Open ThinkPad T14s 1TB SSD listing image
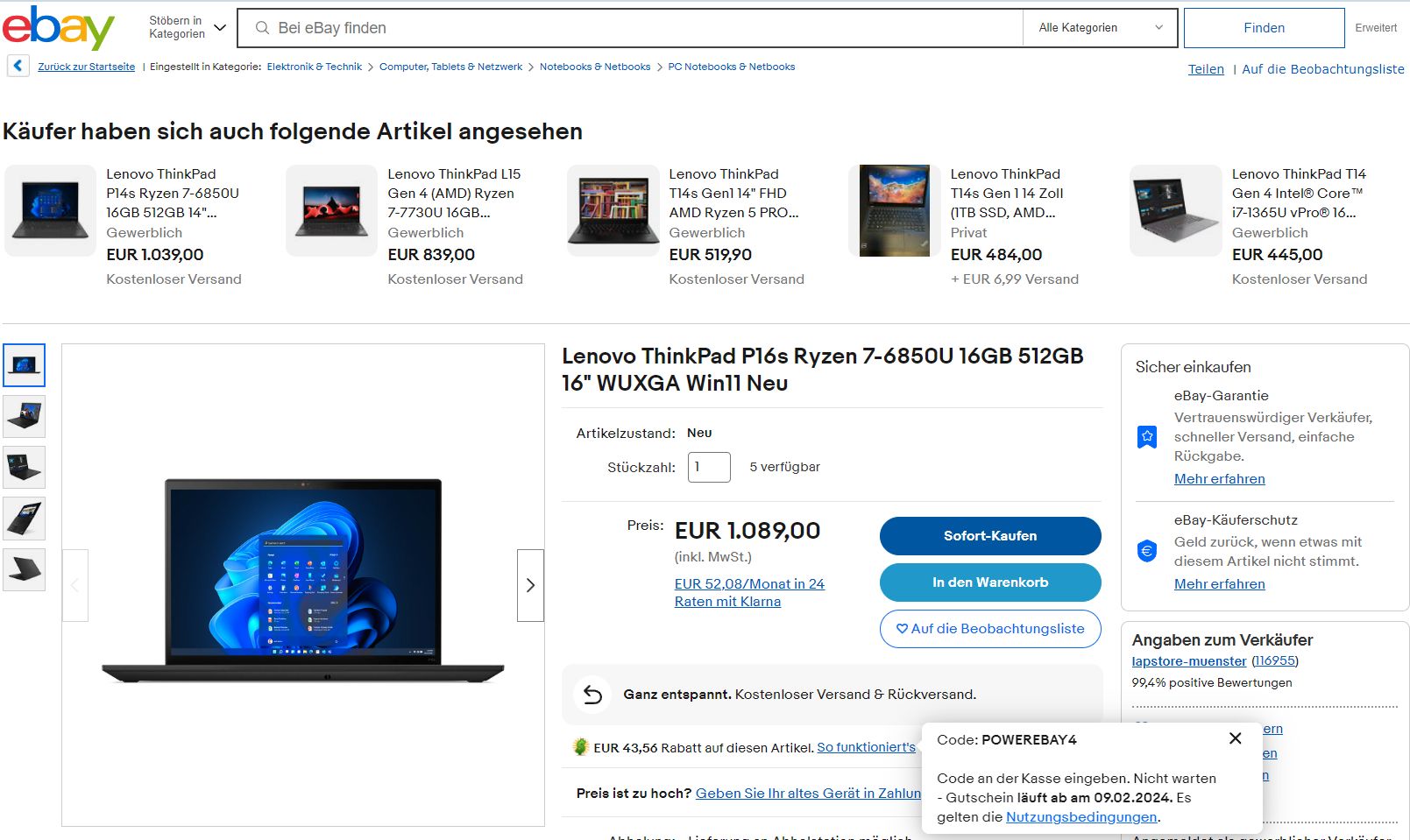The image size is (1410, 840). pyautogui.click(x=894, y=210)
